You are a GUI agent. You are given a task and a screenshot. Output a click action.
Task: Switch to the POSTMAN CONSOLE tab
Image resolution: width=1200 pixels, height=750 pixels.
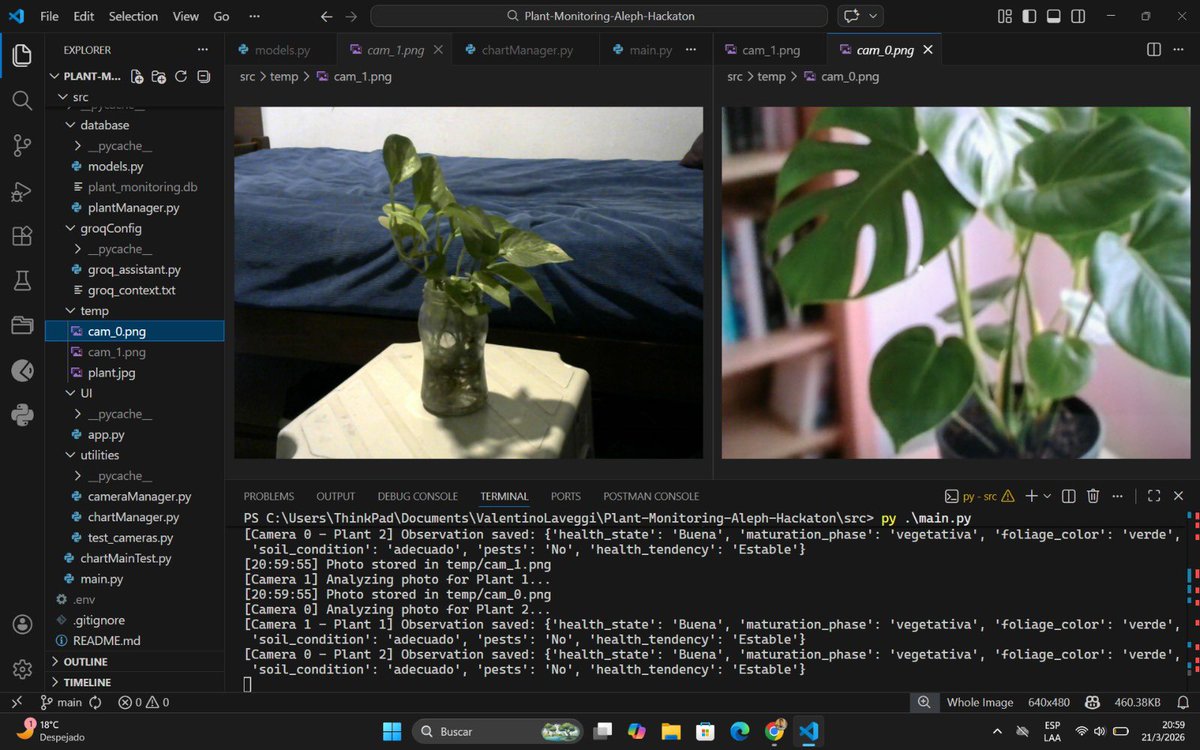pos(651,496)
